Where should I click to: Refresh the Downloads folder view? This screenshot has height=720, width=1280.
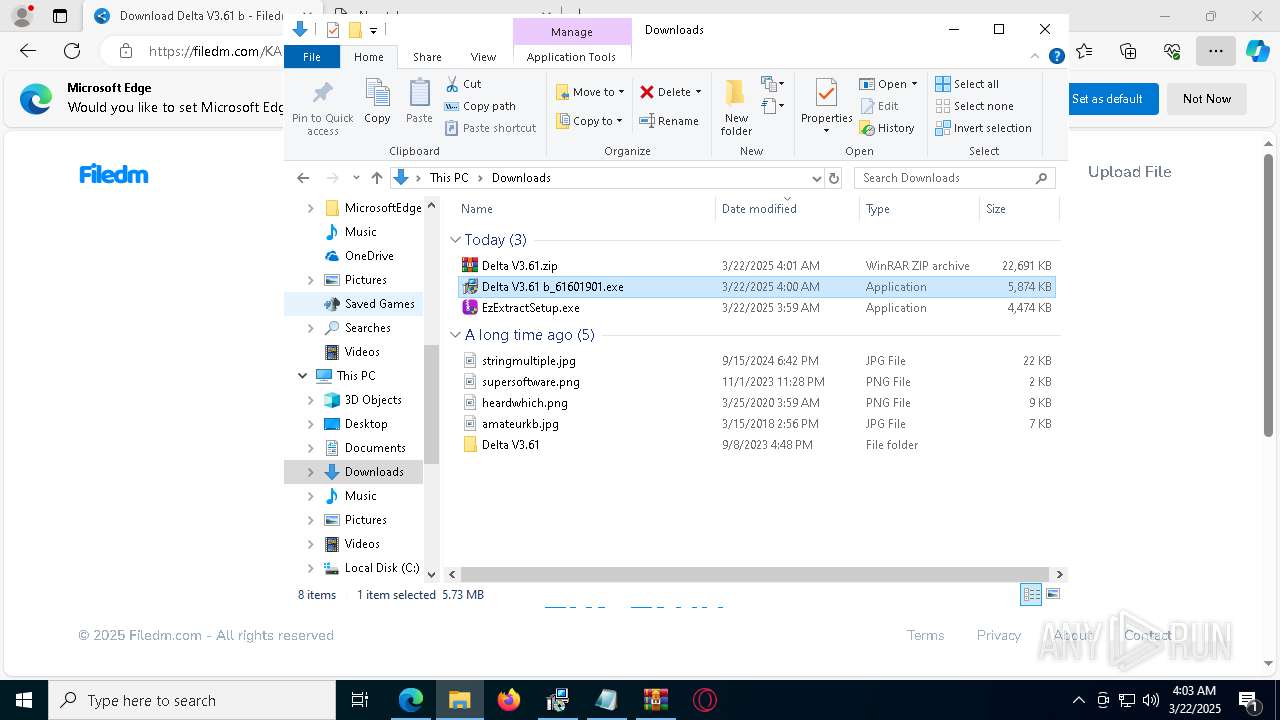click(835, 178)
